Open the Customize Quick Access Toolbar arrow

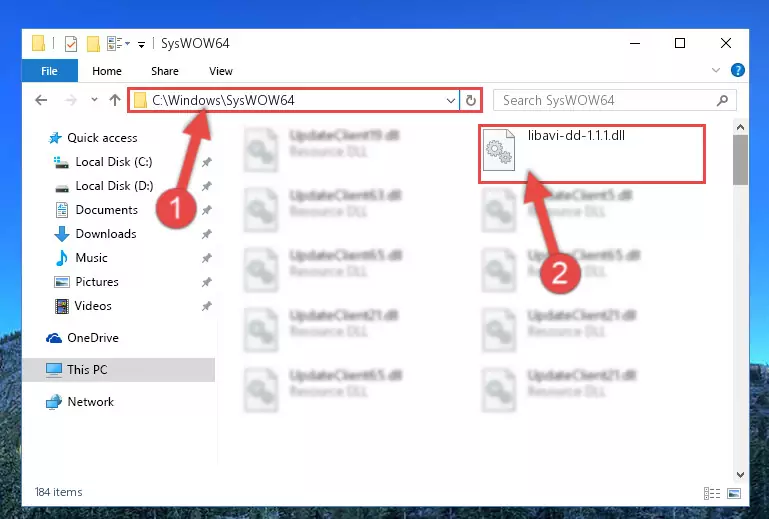[141, 45]
